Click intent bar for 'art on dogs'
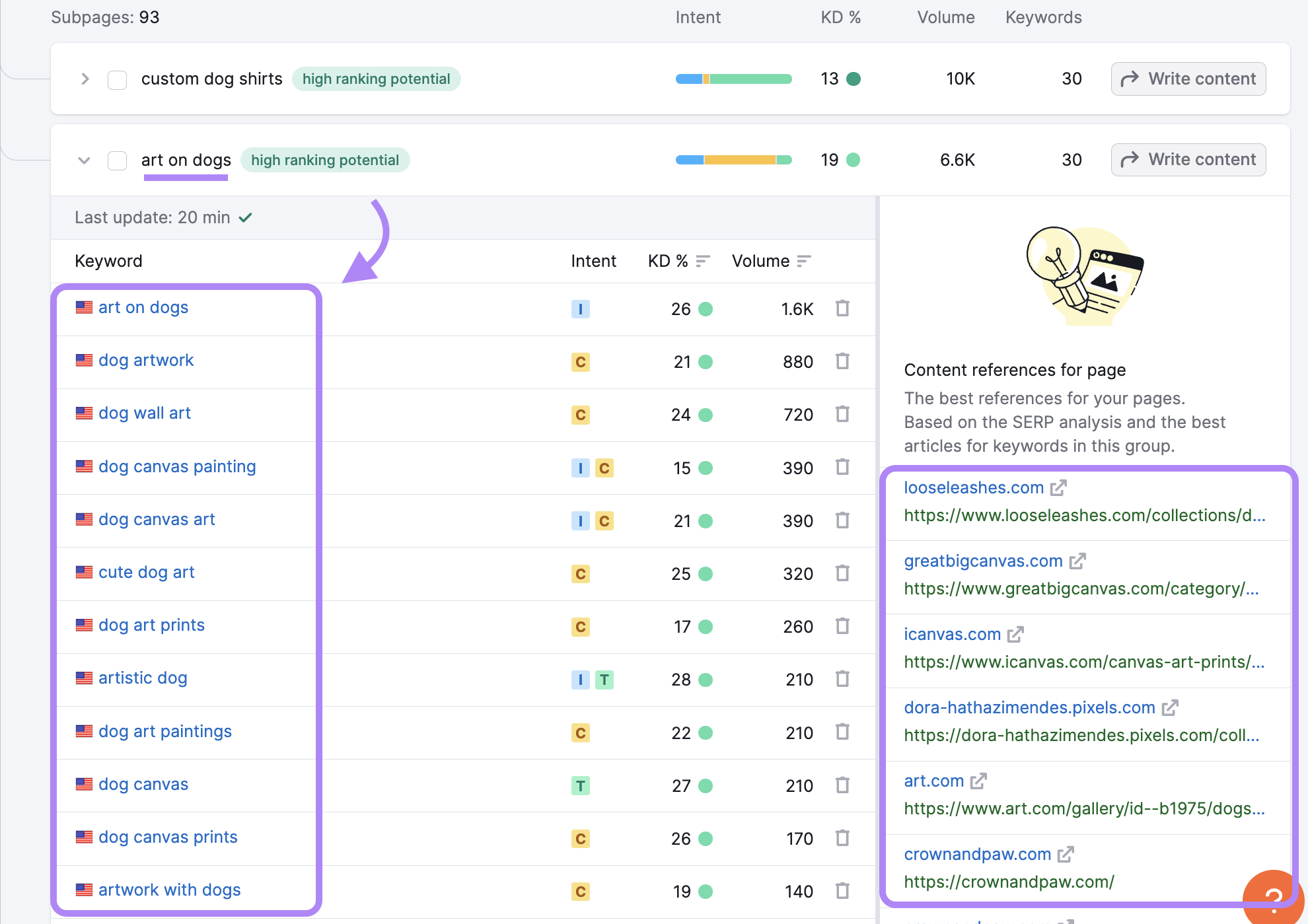Screen dimensions: 1308x924 [733, 160]
